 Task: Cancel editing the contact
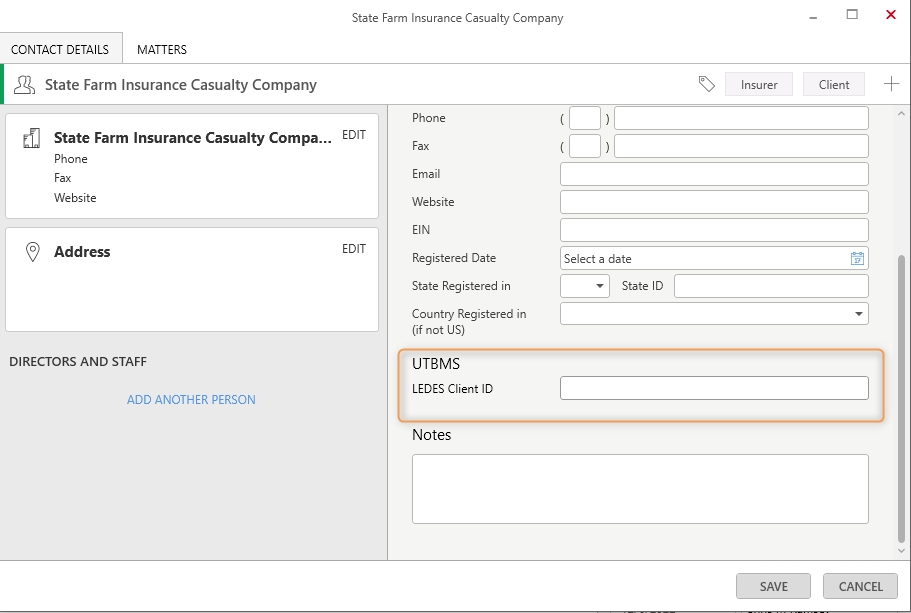(x=860, y=586)
